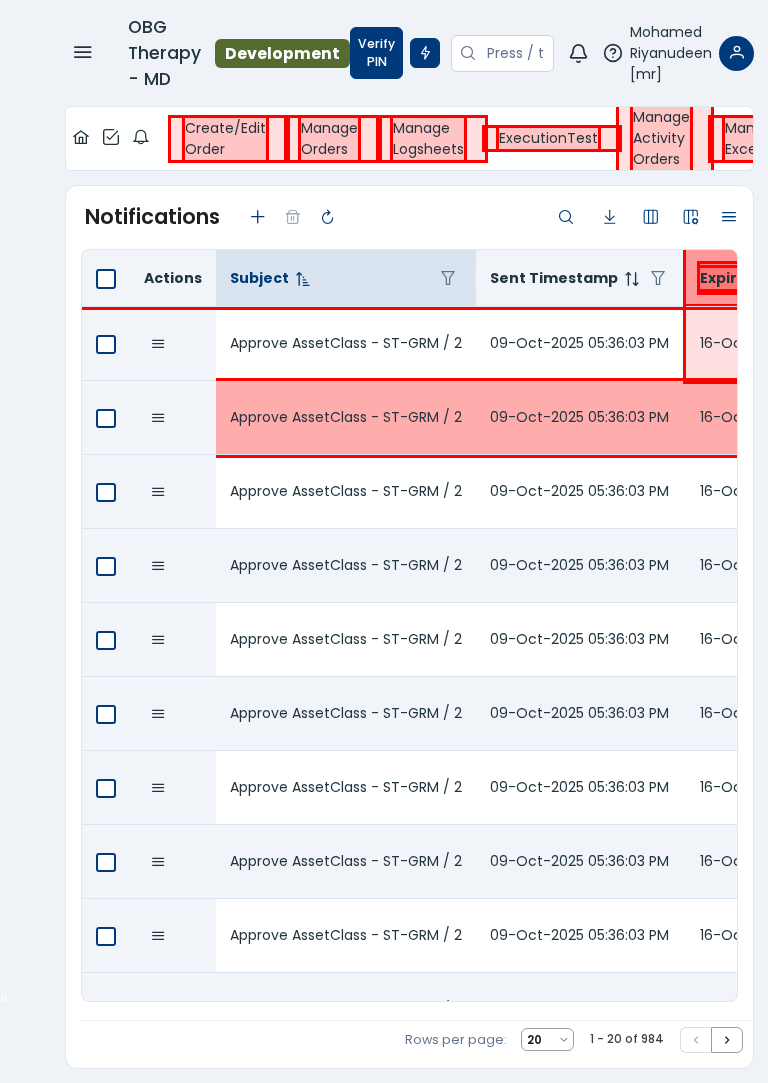Refresh the Notifications list
Viewport: 768px width, 1083px height.
[327, 217]
